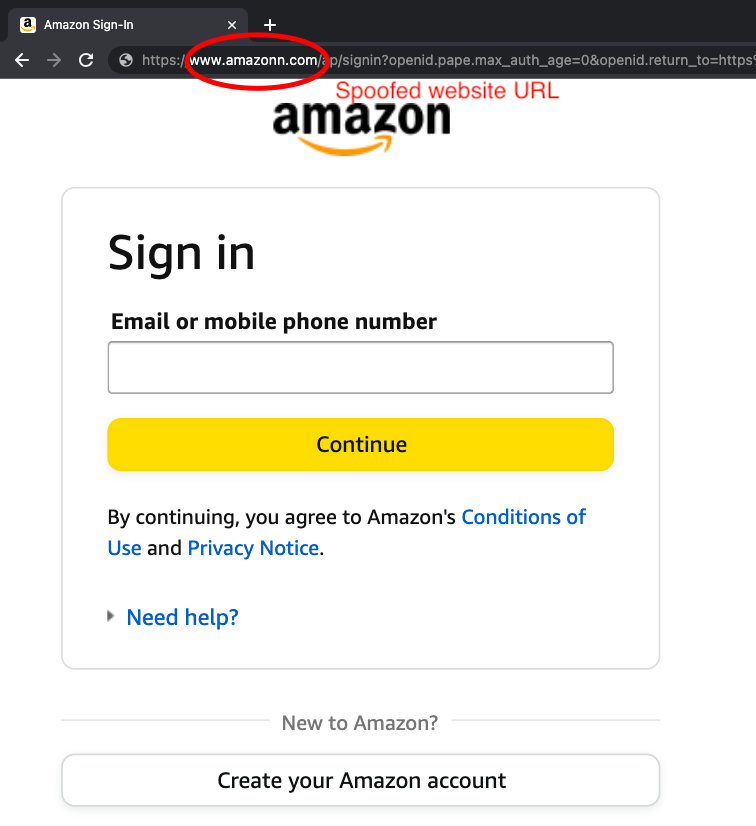Open the Conditions of Use link

[x=523, y=517]
